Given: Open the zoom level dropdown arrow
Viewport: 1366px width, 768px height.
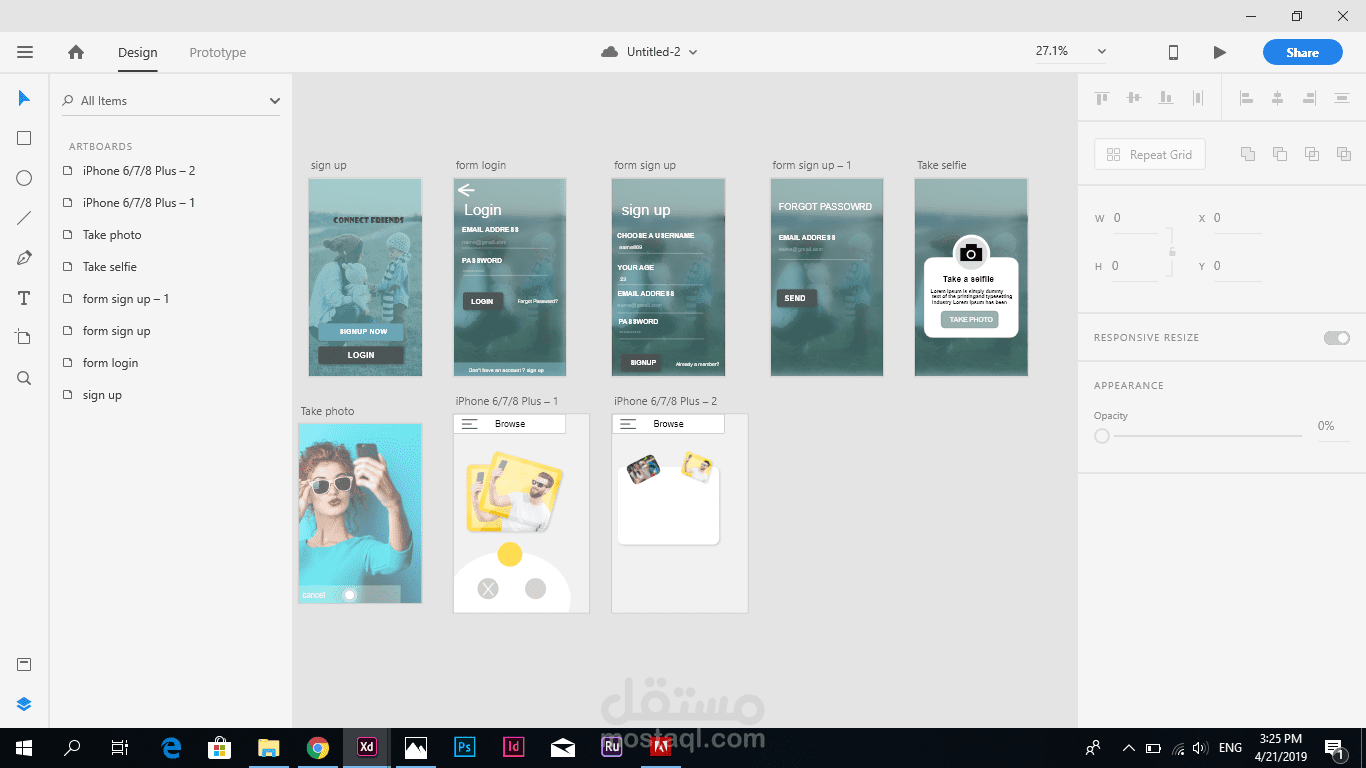Looking at the screenshot, I should pyautogui.click(x=1101, y=52).
